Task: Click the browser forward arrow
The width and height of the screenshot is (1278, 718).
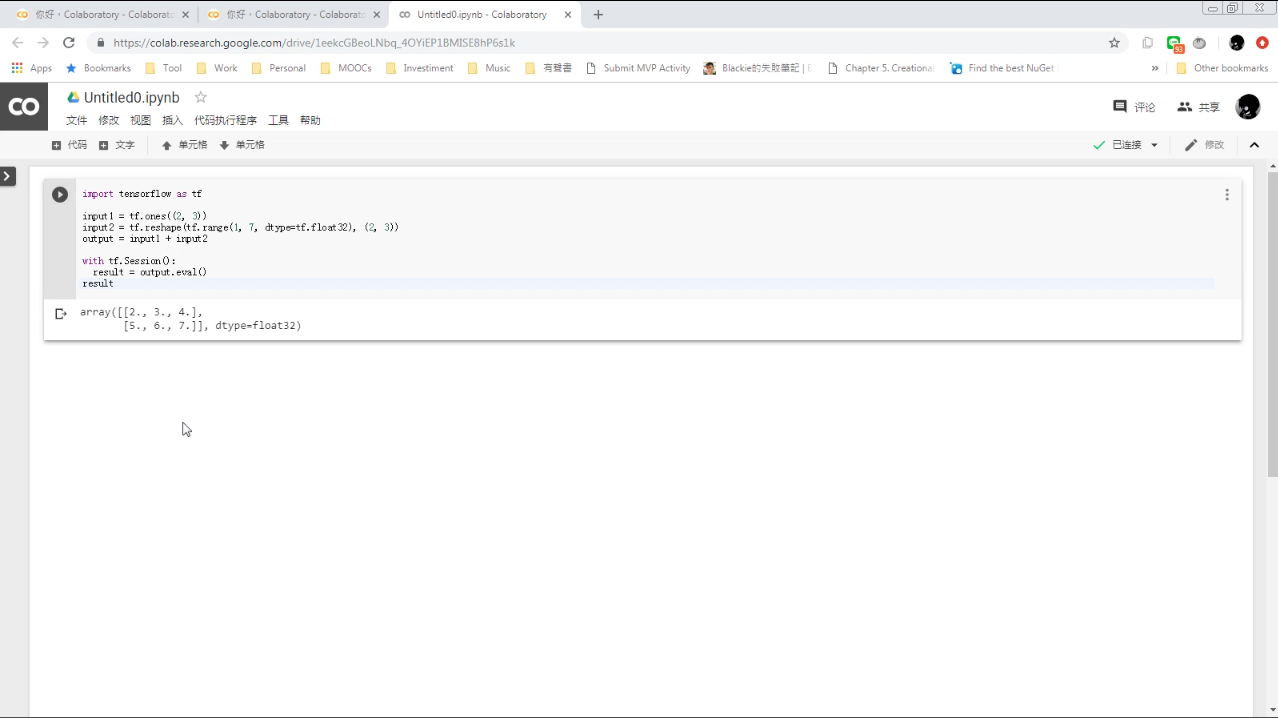Action: tap(43, 43)
